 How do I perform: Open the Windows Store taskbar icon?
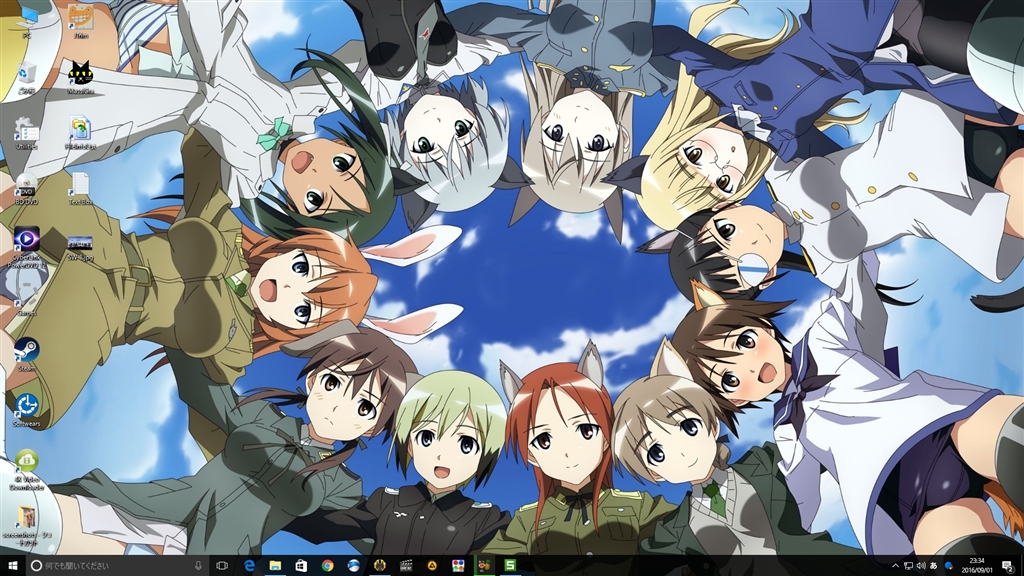(301, 566)
